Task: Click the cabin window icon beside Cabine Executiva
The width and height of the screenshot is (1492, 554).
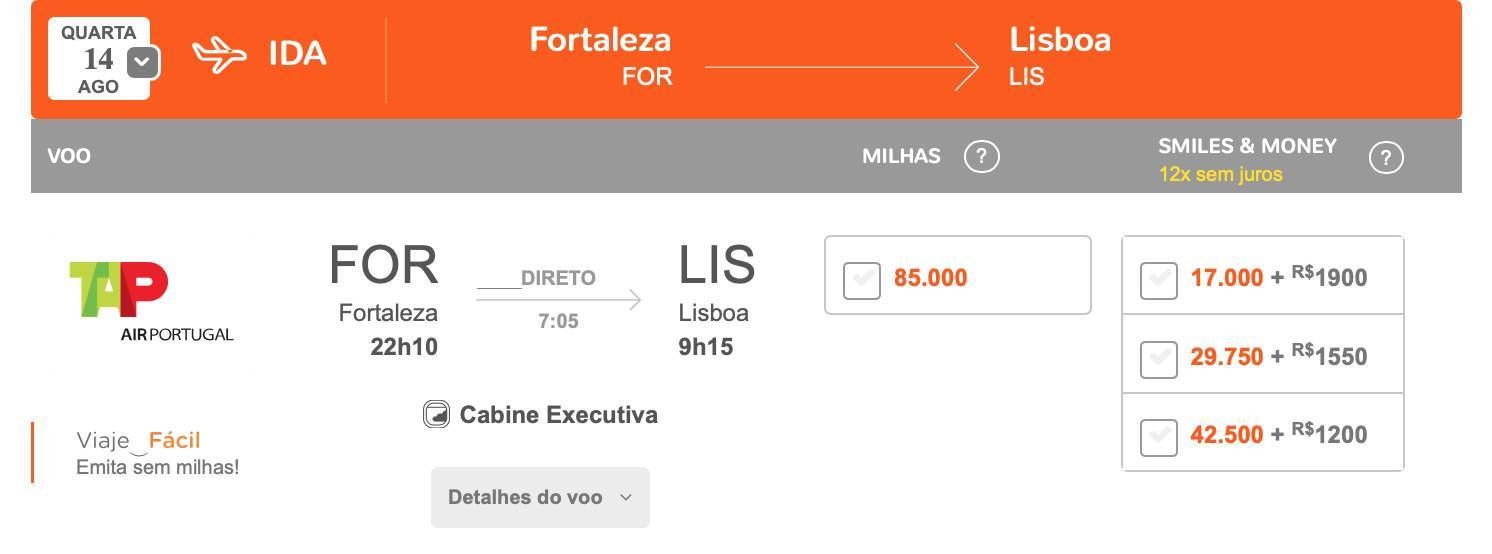Action: pos(436,414)
